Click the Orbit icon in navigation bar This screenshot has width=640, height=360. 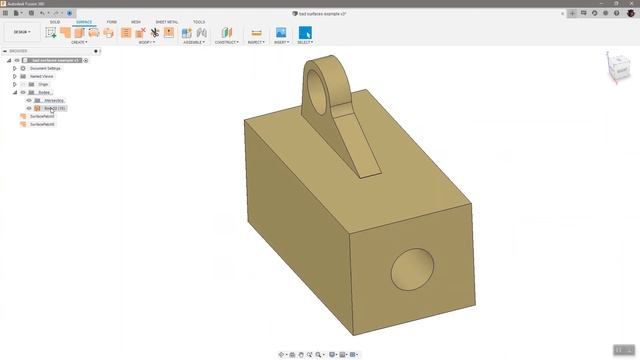click(x=281, y=355)
